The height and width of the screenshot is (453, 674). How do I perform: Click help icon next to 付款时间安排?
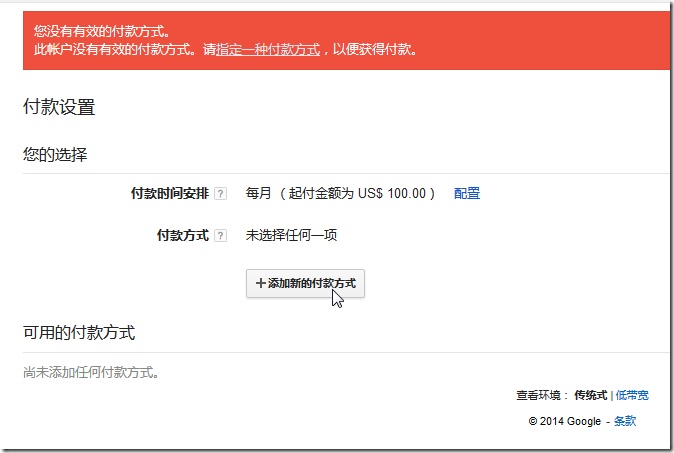point(220,194)
